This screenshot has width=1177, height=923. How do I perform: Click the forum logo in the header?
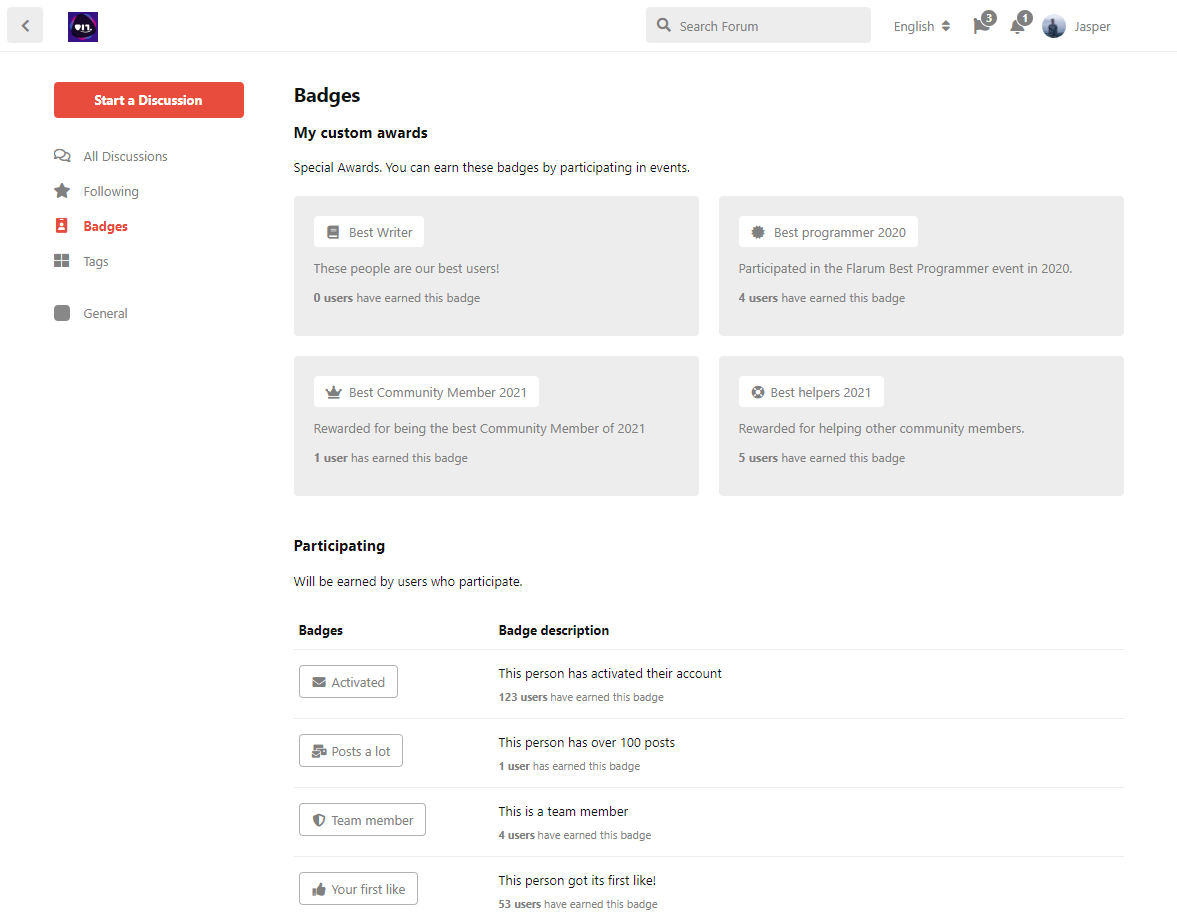(x=83, y=27)
